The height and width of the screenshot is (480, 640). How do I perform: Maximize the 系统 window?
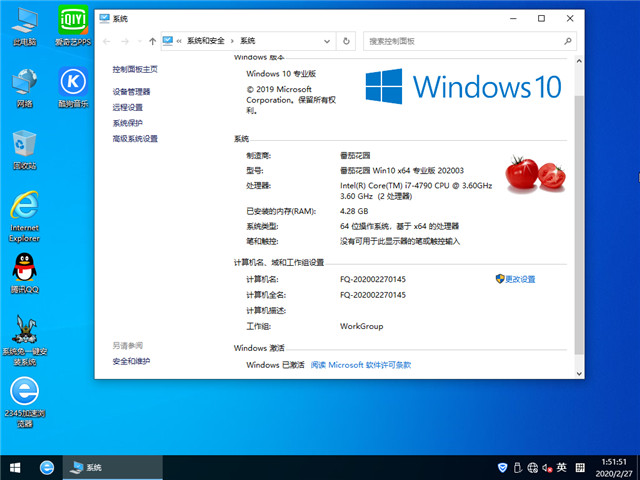point(541,18)
